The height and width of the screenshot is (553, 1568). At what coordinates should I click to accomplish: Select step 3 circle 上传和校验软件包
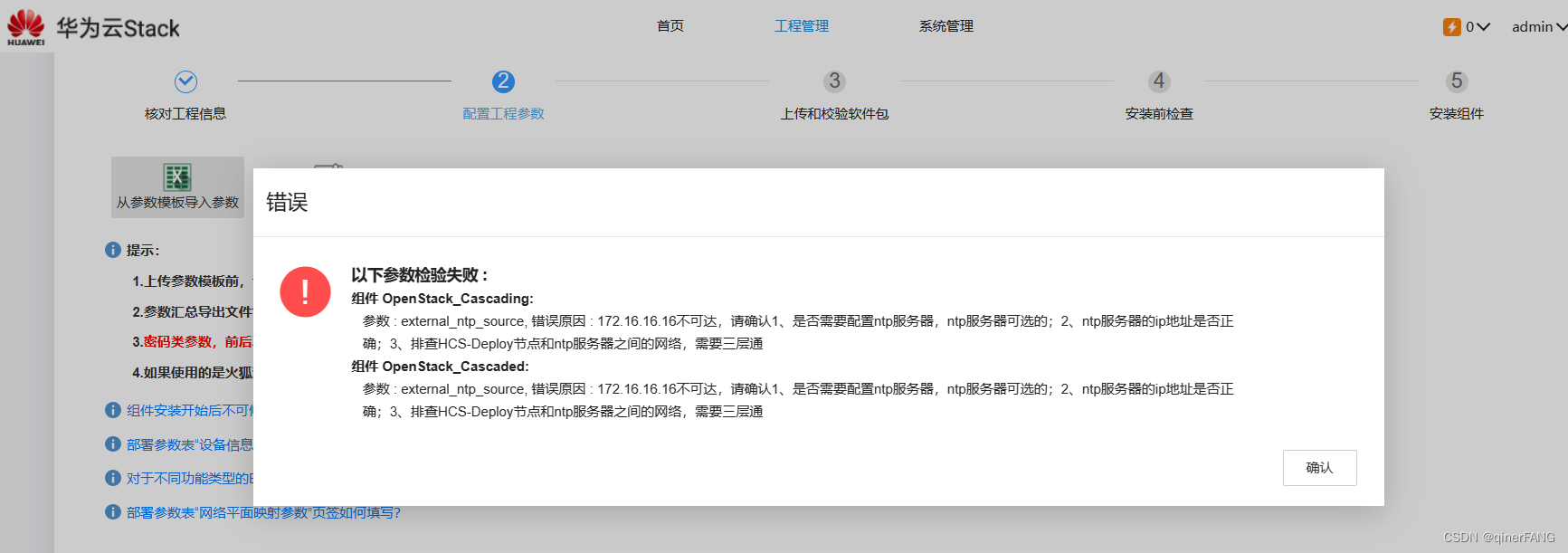coord(834,81)
